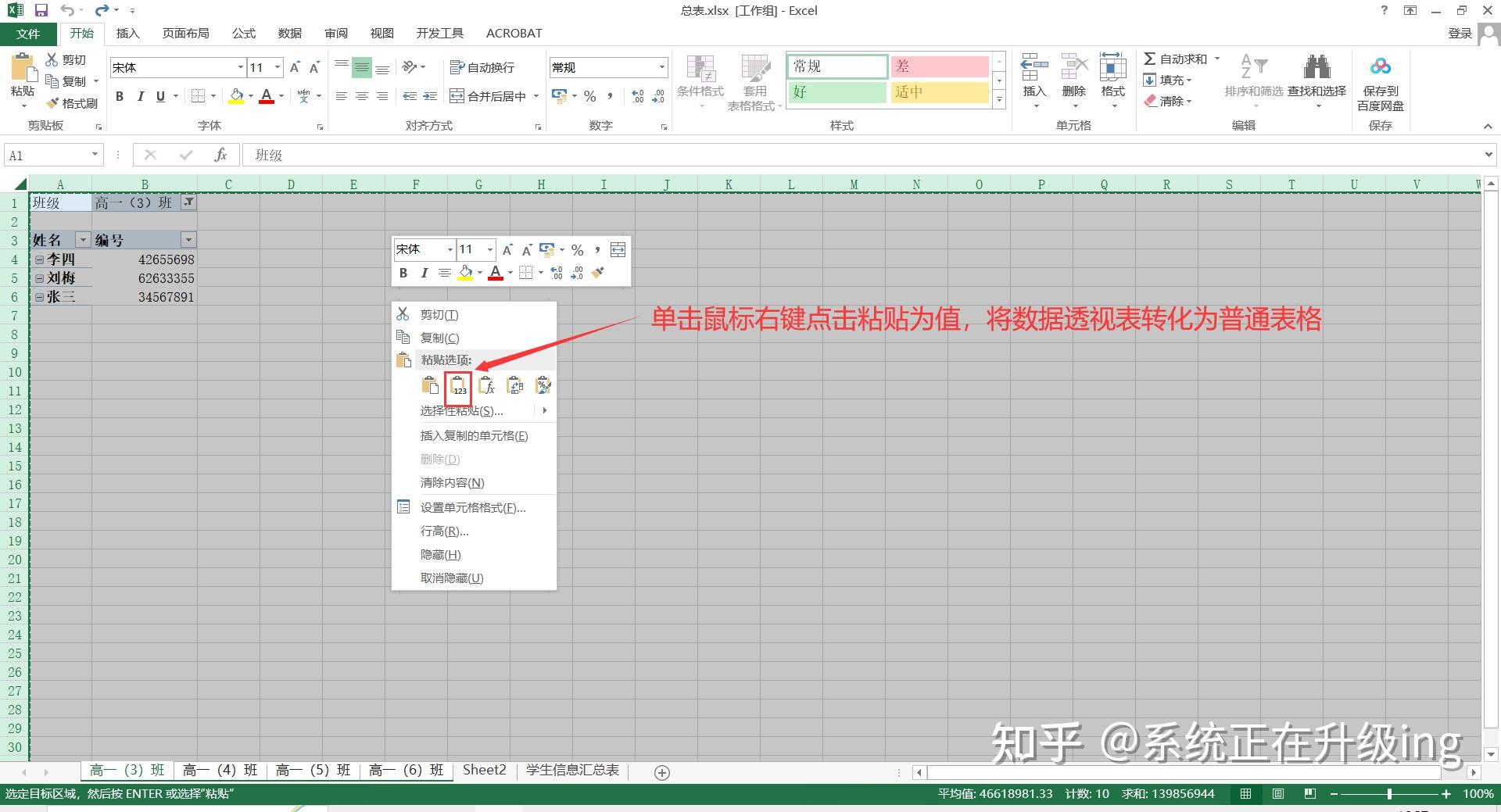
Task: Switch to the 插入 ribbon tab
Action: tap(127, 33)
